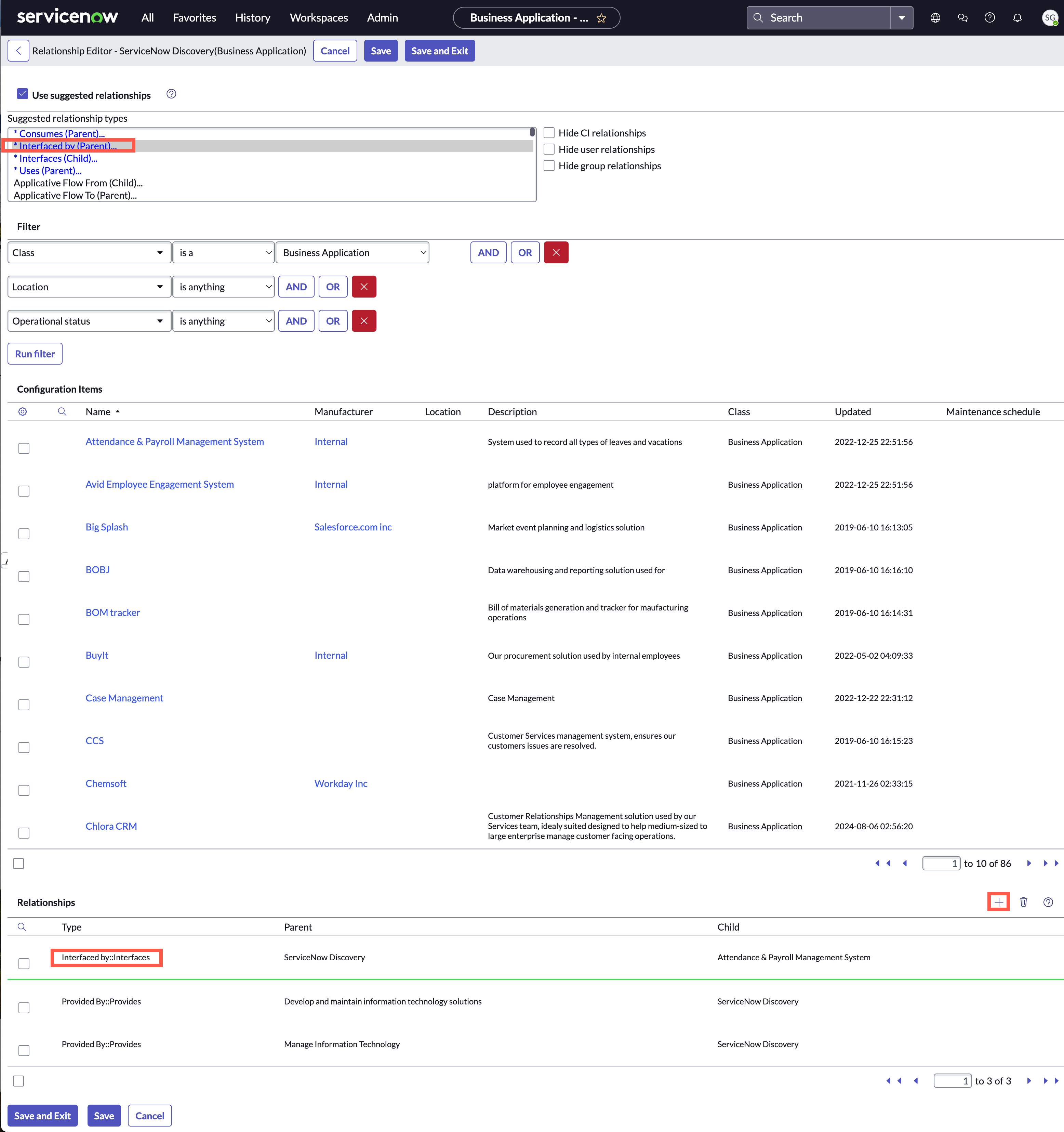Remove the Operational status filter with red X

coord(364,321)
